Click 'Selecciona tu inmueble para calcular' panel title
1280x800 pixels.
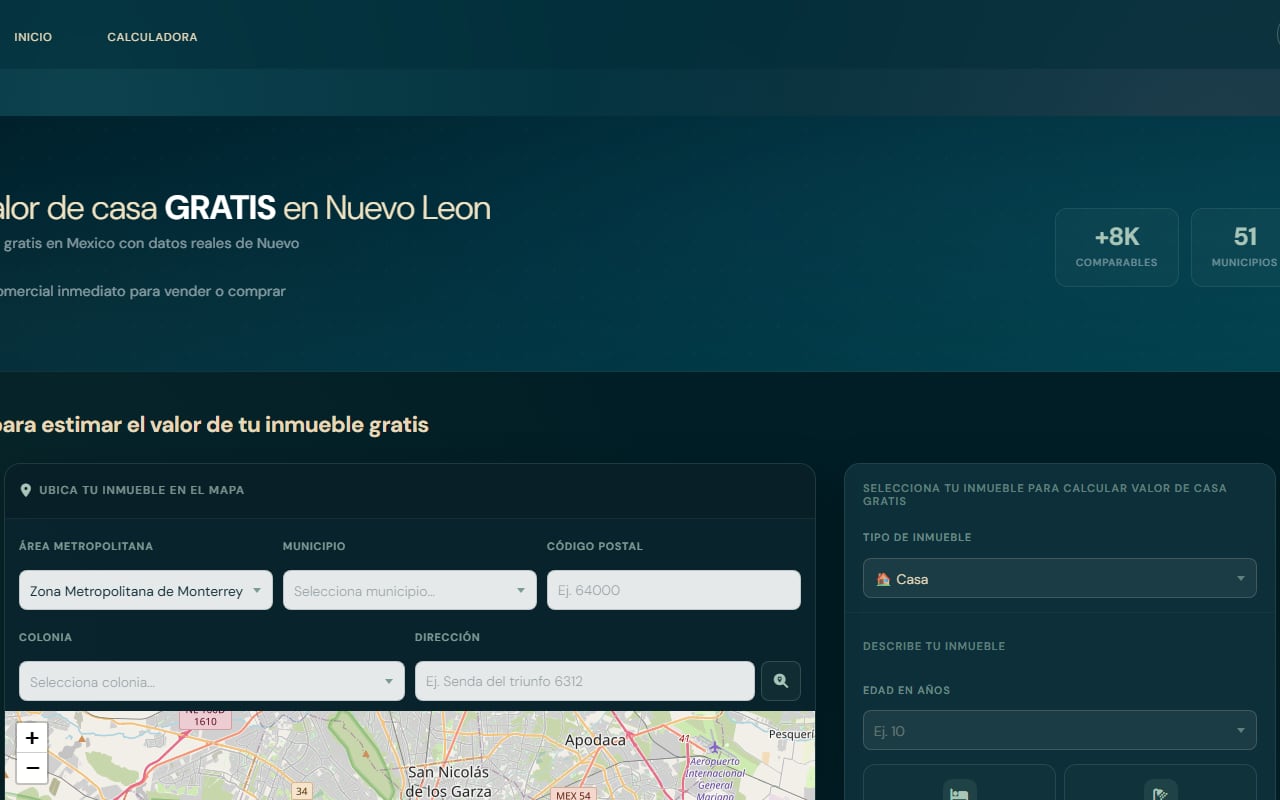[1045, 494]
